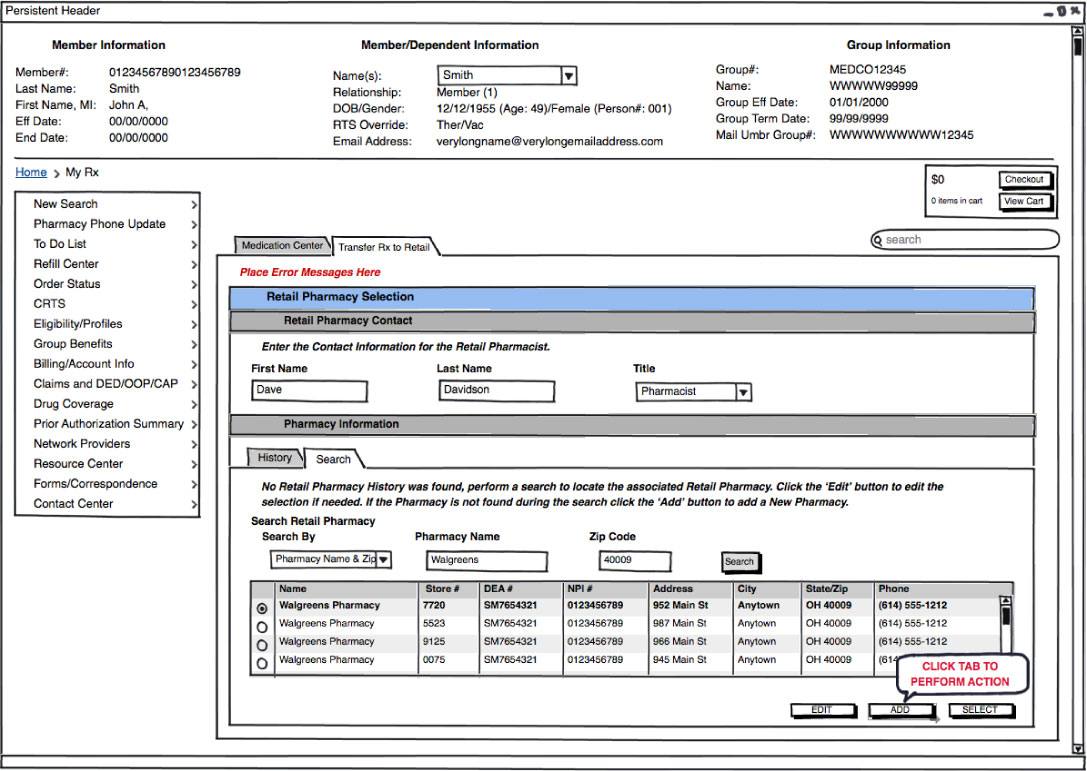Focus the Pharmacy Name field containing Walgreens
This screenshot has width=1087, height=771.
tap(487, 561)
